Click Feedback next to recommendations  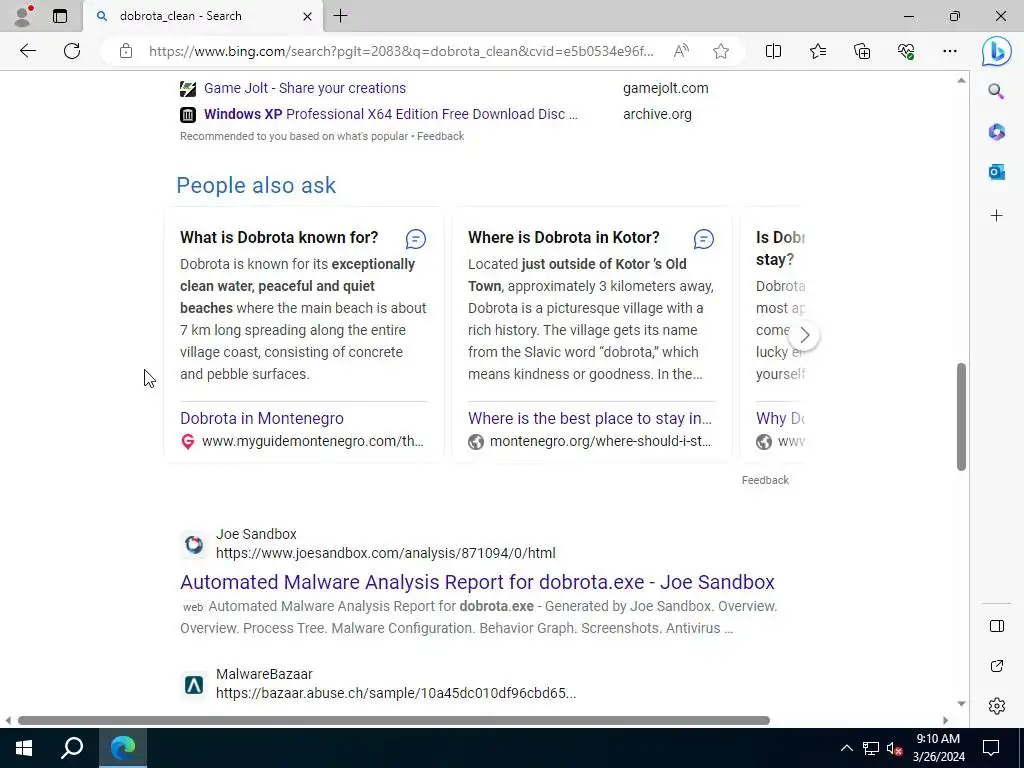click(440, 136)
